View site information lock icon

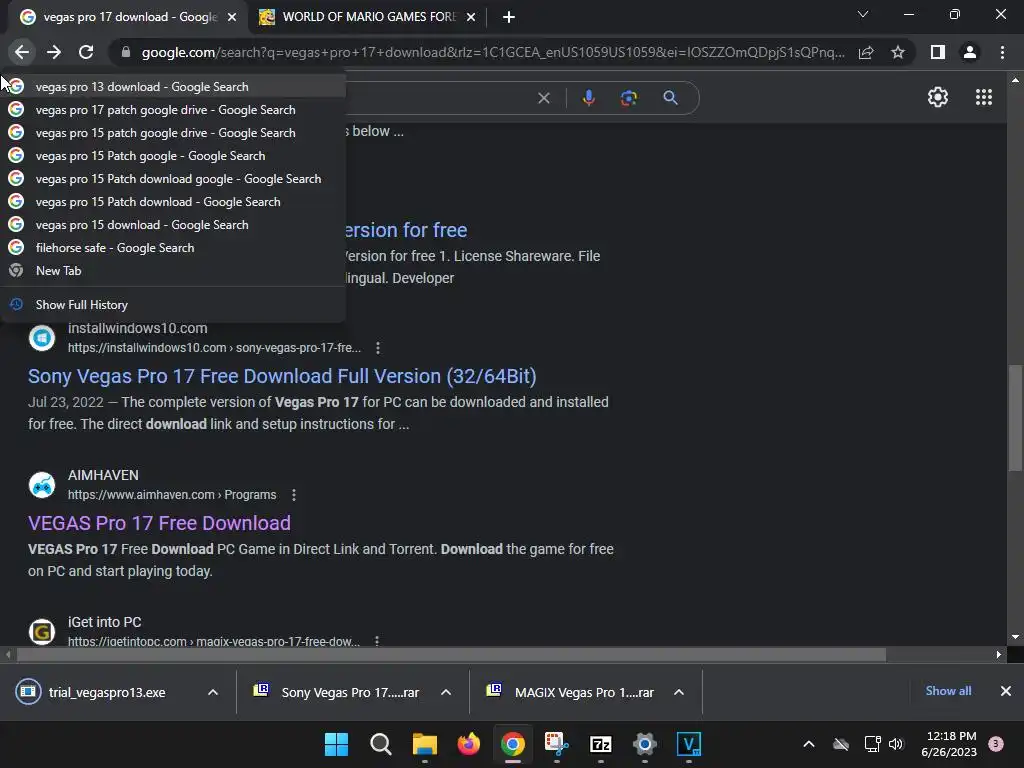coord(126,52)
